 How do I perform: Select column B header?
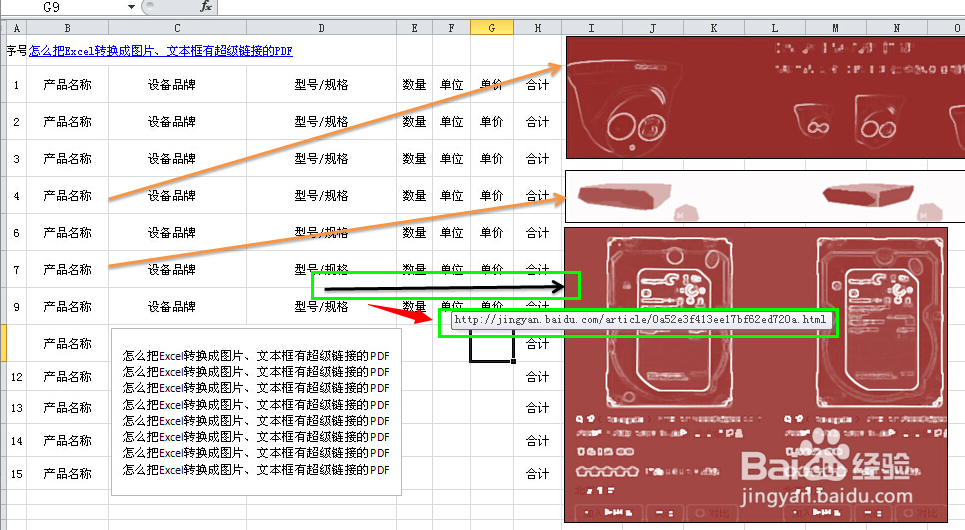point(68,28)
